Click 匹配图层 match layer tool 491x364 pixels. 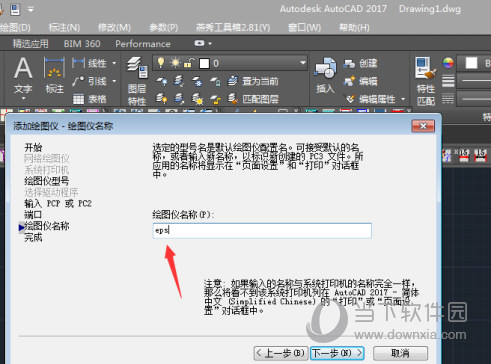pyautogui.click(x=252, y=99)
